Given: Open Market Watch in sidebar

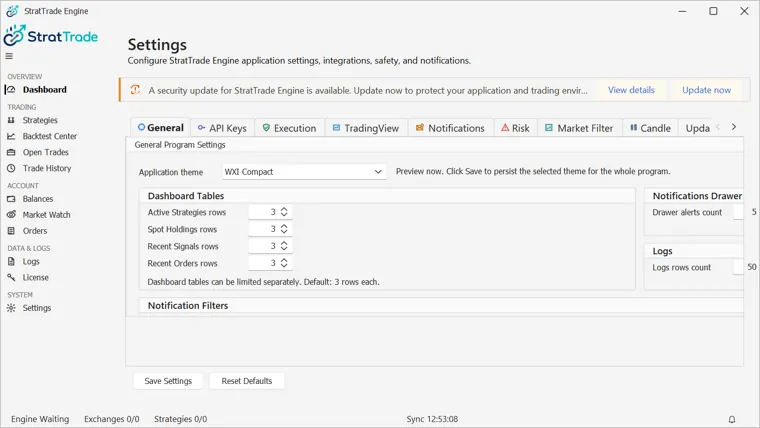Looking at the screenshot, I should [x=46, y=215].
